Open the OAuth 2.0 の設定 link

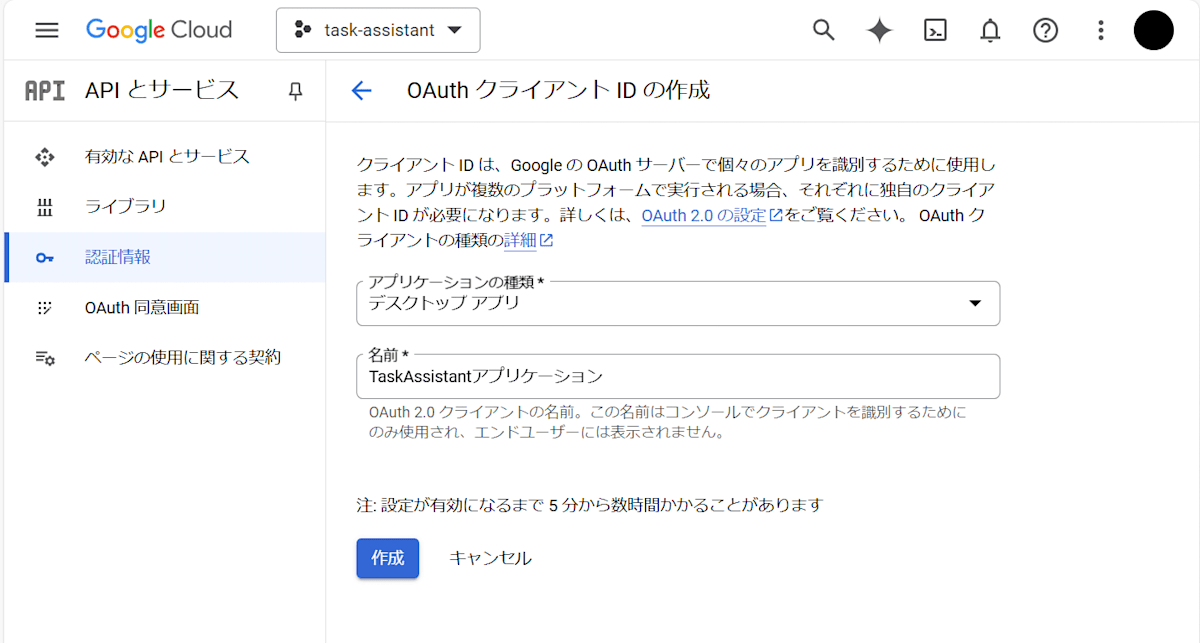pos(712,215)
